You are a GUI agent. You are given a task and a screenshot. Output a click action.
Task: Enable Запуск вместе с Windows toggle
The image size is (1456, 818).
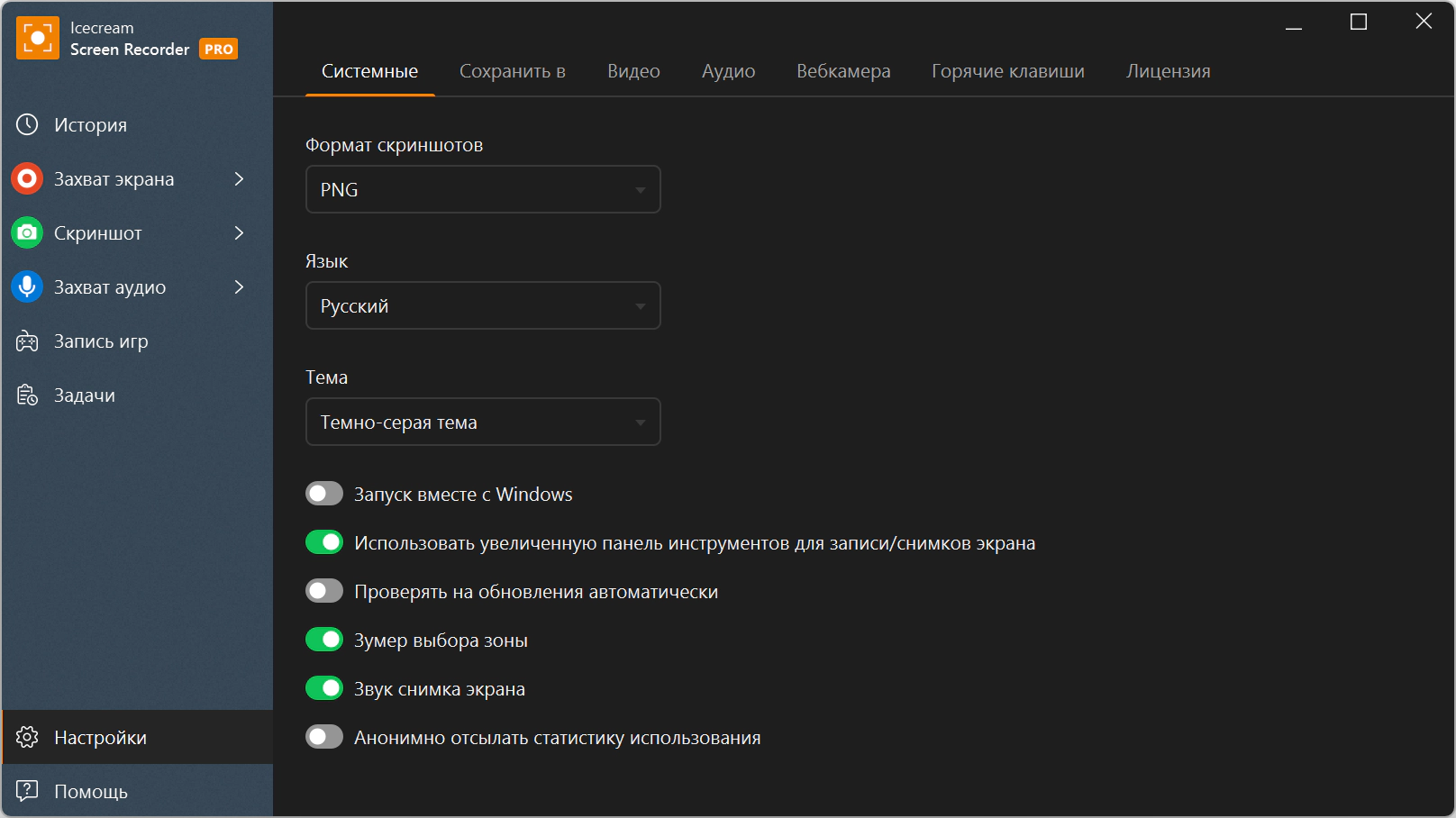point(324,494)
